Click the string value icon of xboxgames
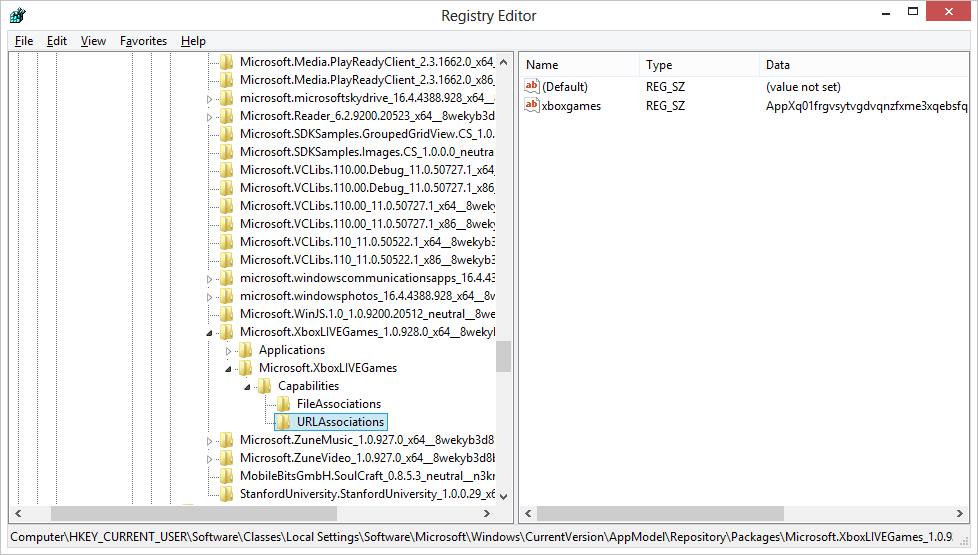978x555 pixels. click(x=531, y=105)
